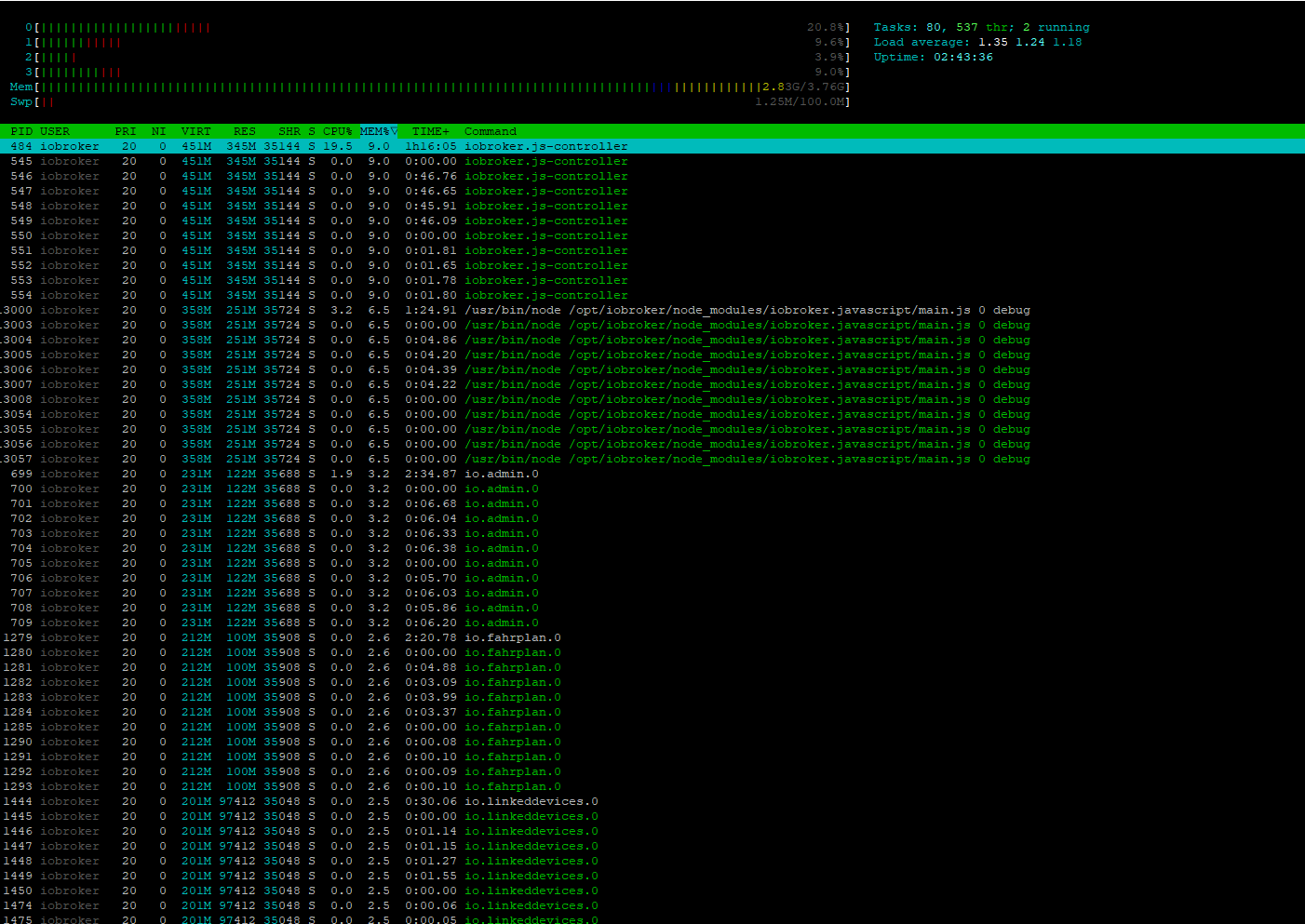Click the Load average readout

pyautogui.click(x=977, y=42)
